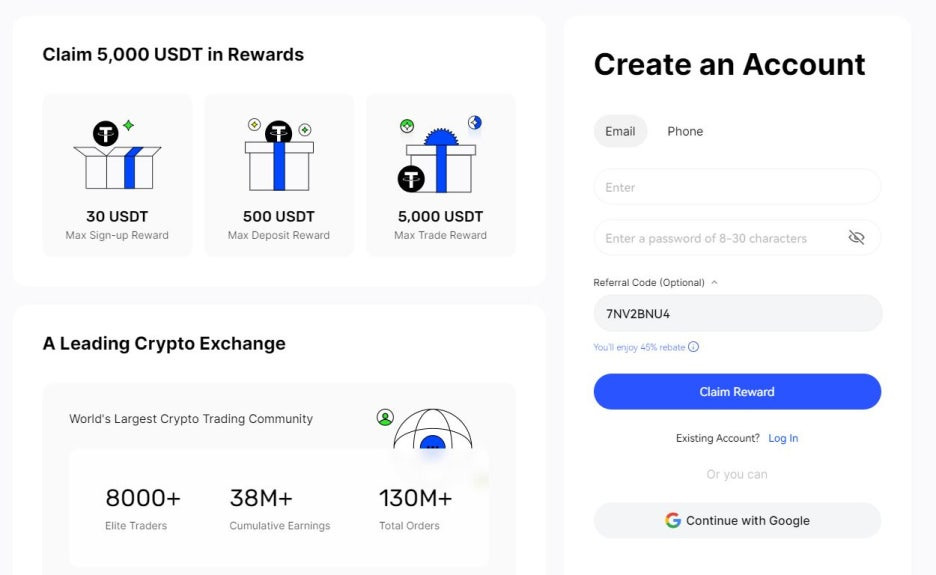
Task: Click the globe community illustration
Action: pos(433,428)
